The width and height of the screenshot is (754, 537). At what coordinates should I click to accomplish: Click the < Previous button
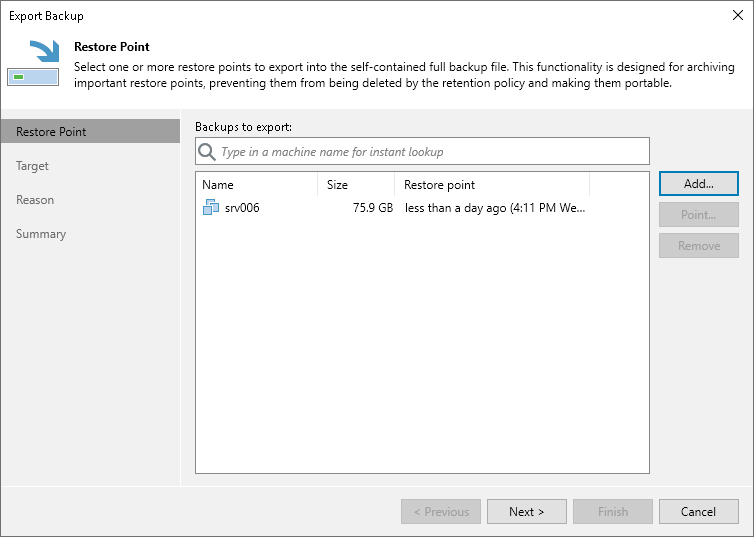point(440,512)
